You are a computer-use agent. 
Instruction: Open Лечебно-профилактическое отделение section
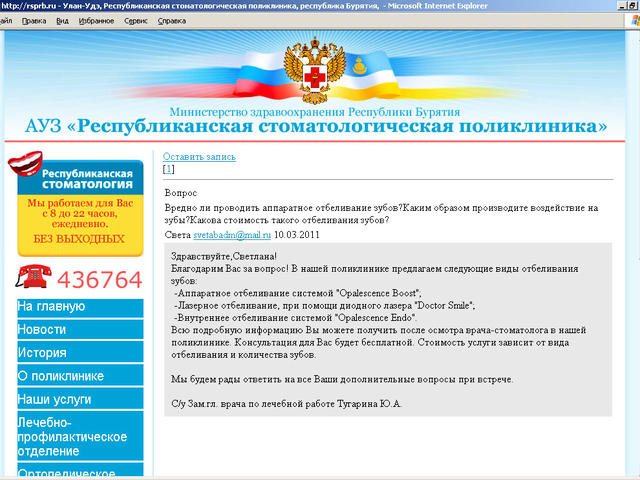coord(80,436)
